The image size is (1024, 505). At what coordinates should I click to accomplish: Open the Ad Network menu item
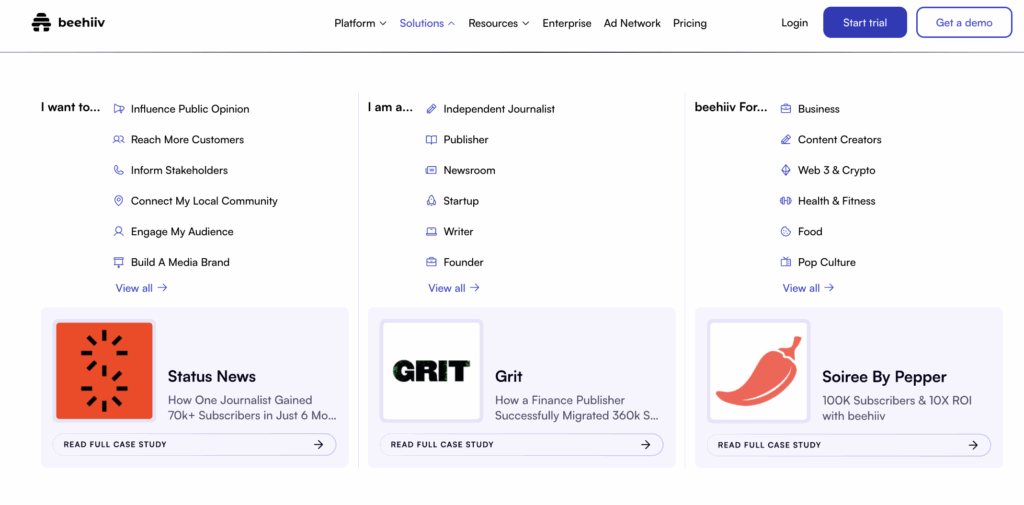(632, 23)
